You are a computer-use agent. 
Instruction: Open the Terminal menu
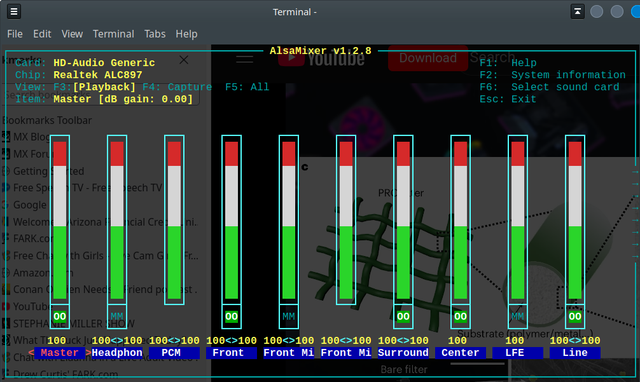(x=113, y=34)
